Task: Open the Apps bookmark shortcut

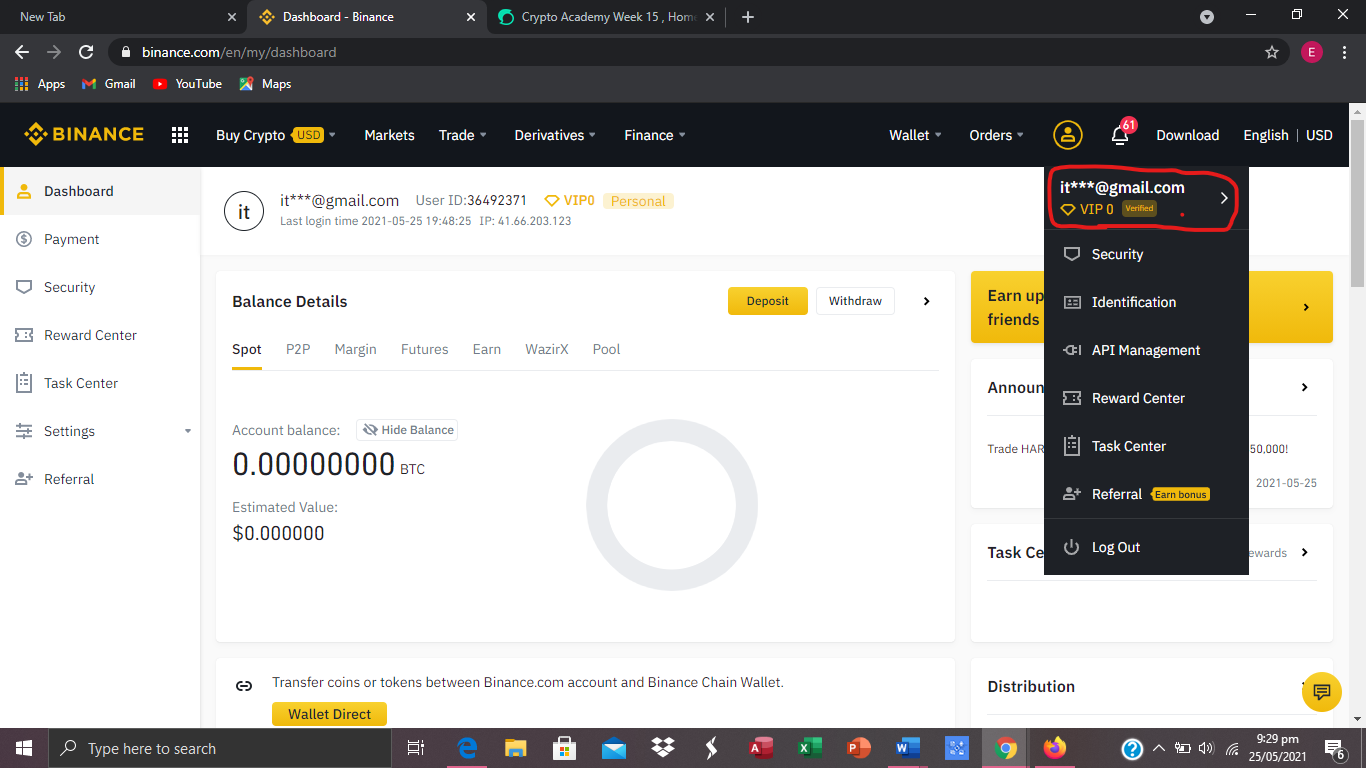Action: [40, 84]
